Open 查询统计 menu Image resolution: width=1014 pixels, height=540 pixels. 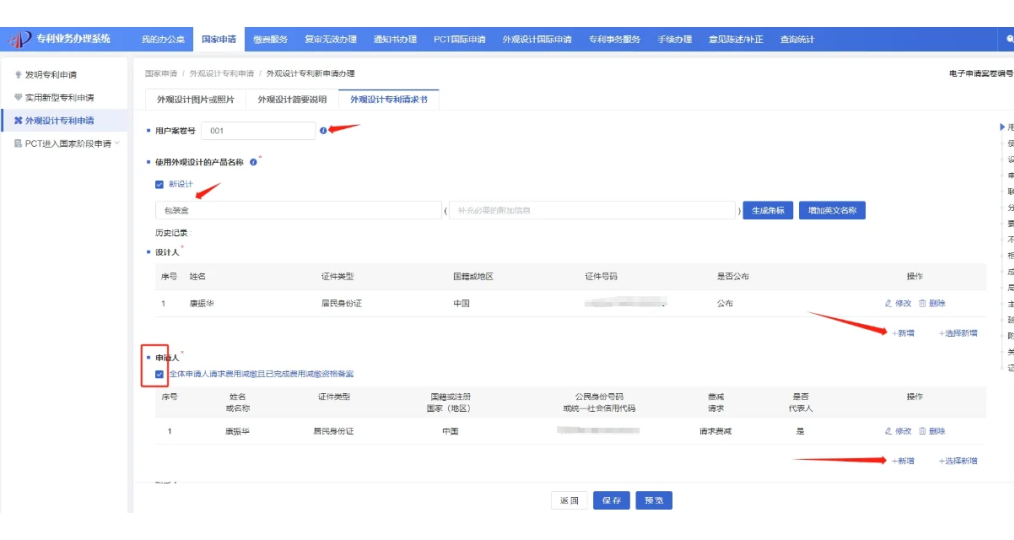797,39
